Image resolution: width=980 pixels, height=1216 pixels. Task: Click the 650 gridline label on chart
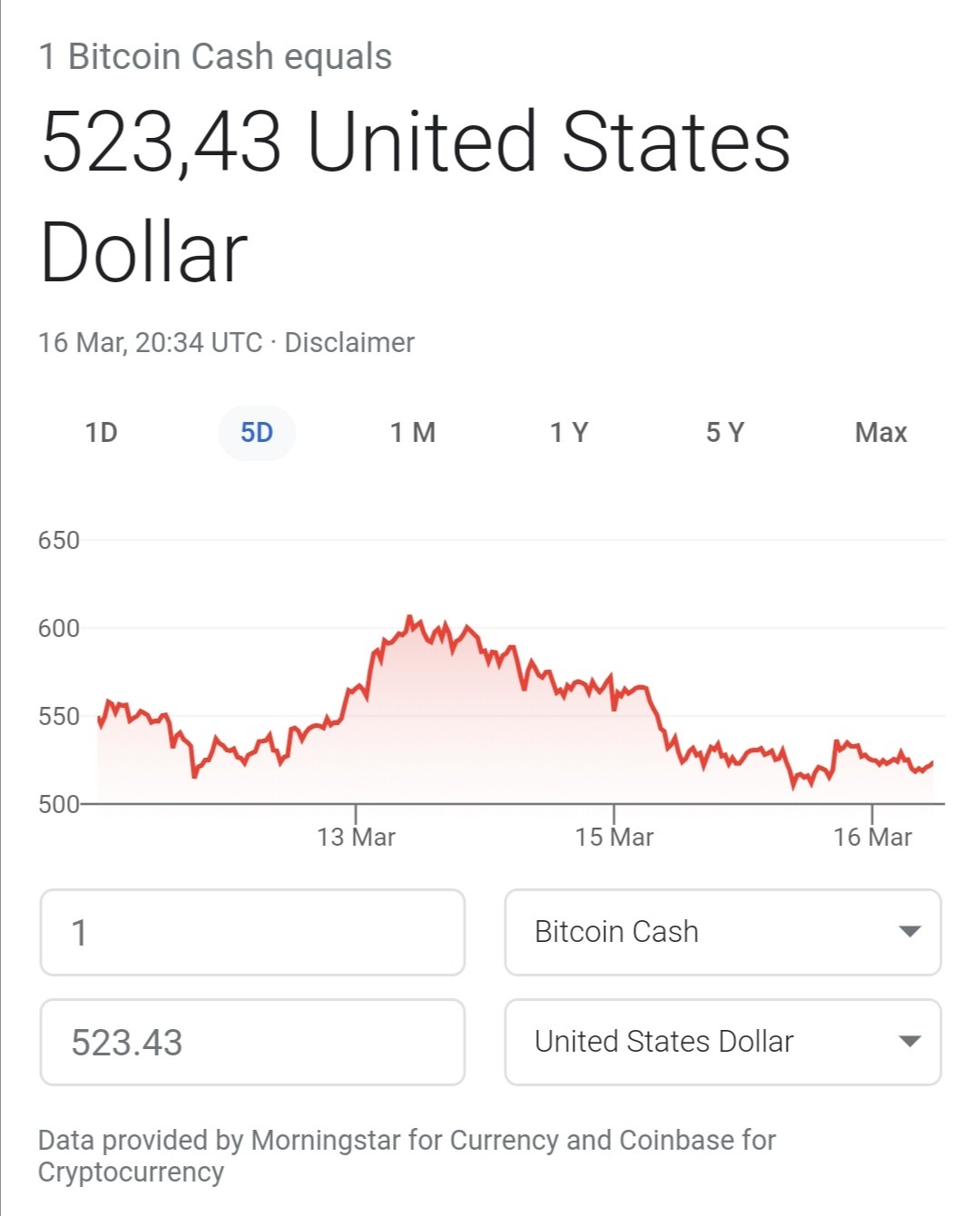coord(59,541)
